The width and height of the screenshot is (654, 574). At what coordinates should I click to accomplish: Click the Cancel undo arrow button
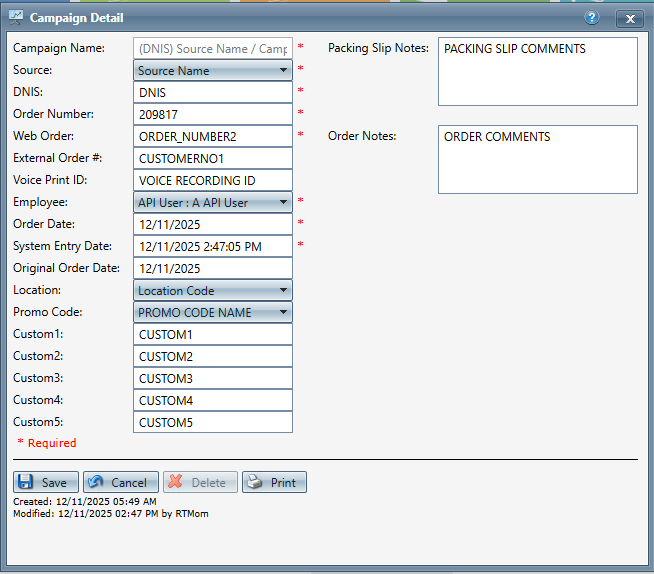[x=121, y=482]
